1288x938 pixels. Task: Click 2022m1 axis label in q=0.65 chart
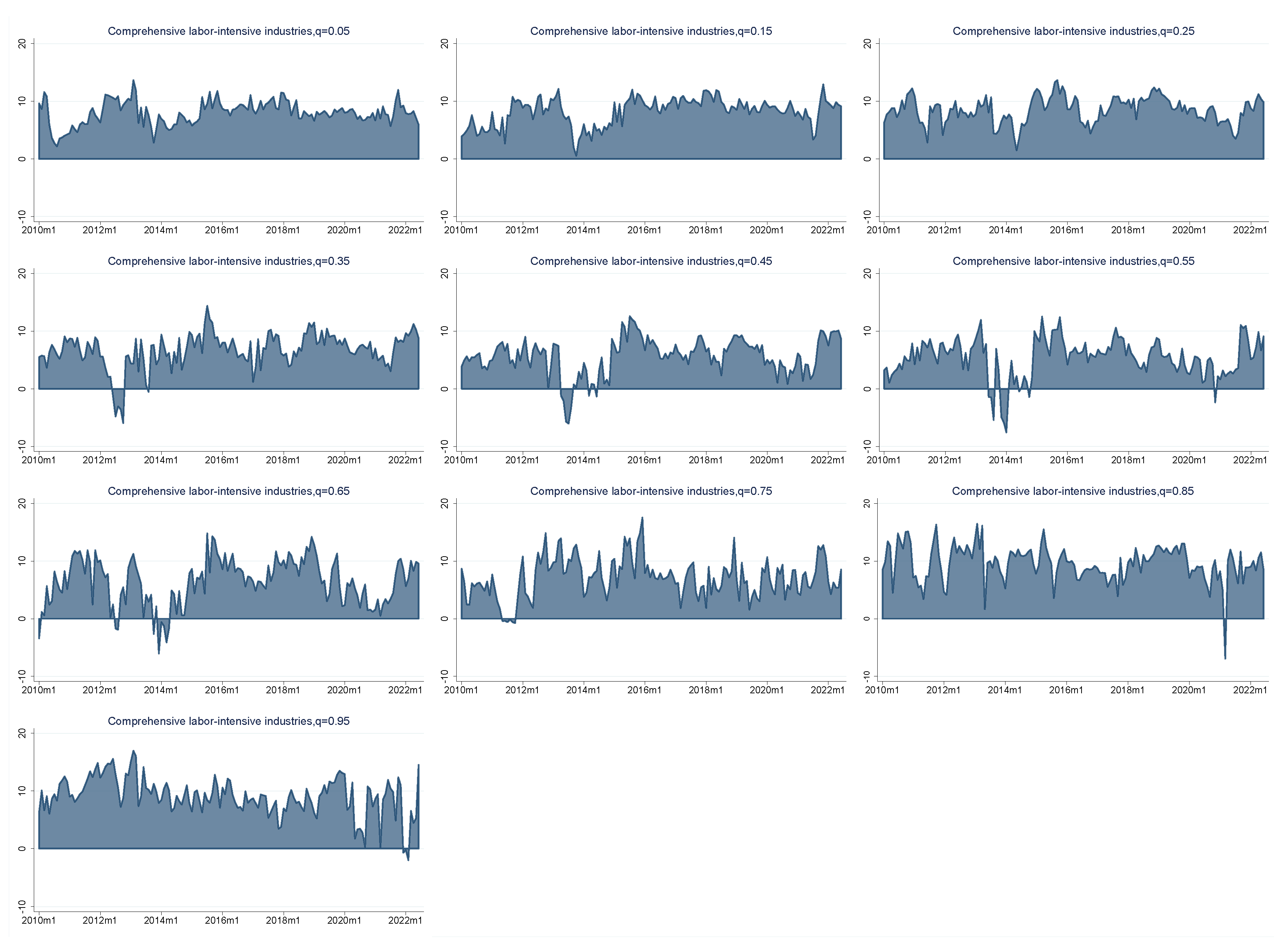coord(405,690)
